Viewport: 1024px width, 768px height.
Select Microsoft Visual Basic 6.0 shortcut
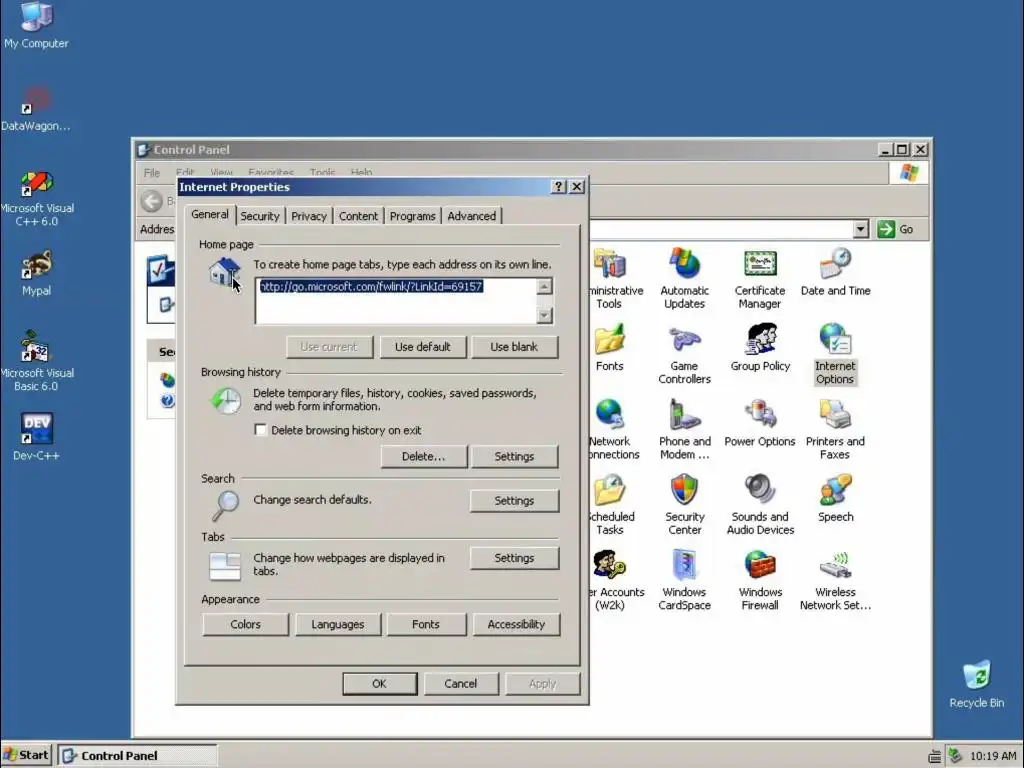point(37,362)
